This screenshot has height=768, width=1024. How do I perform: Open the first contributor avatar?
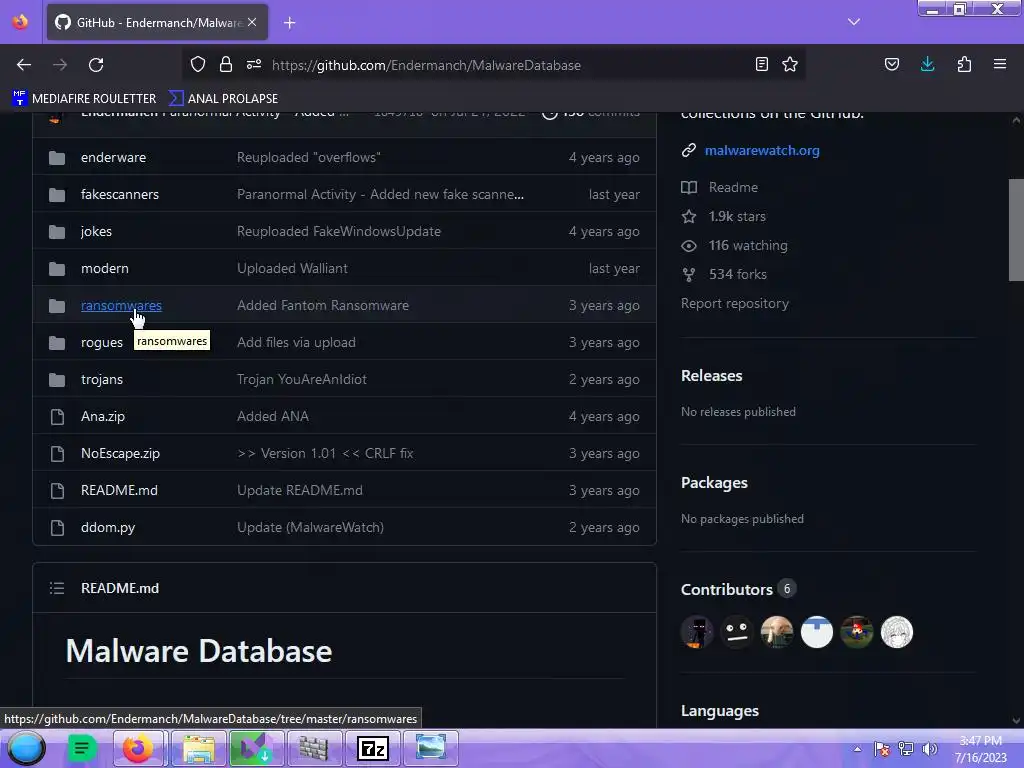pos(697,632)
